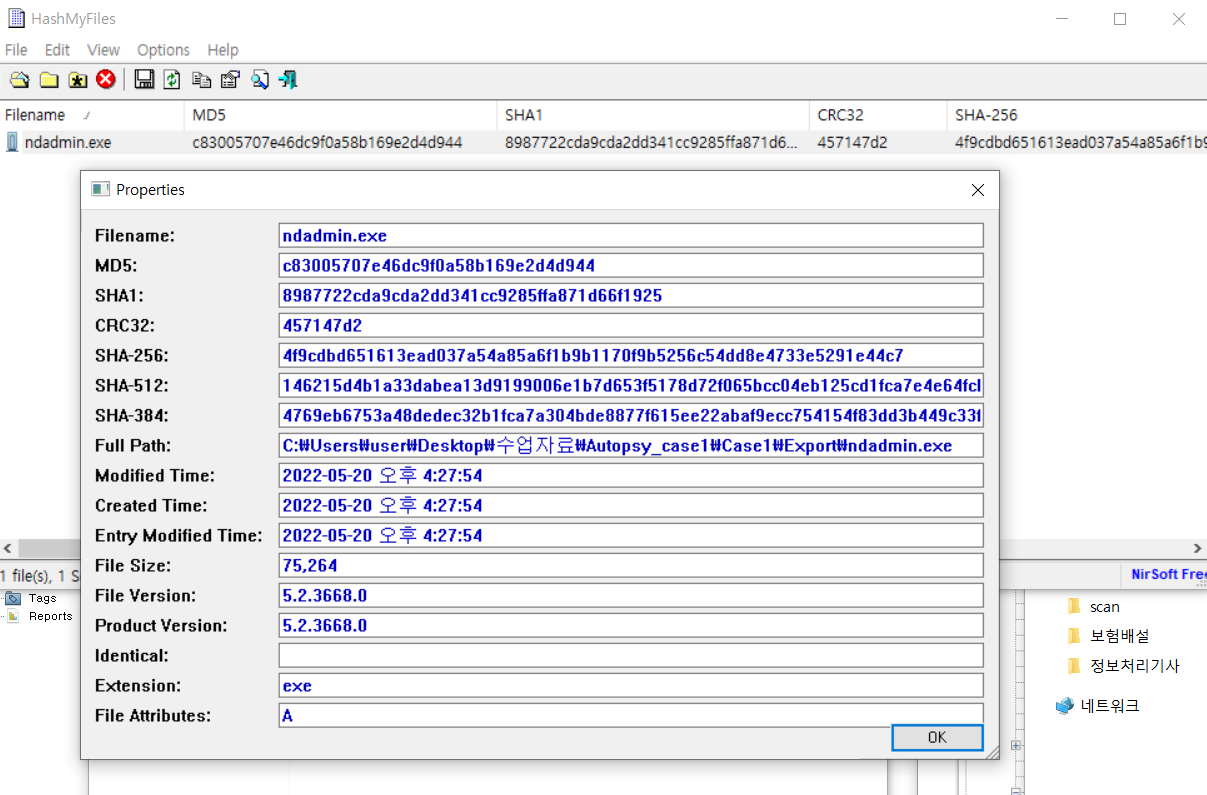1207x795 pixels.
Task: Sort by the SHA1 column header
Action: tap(653, 115)
